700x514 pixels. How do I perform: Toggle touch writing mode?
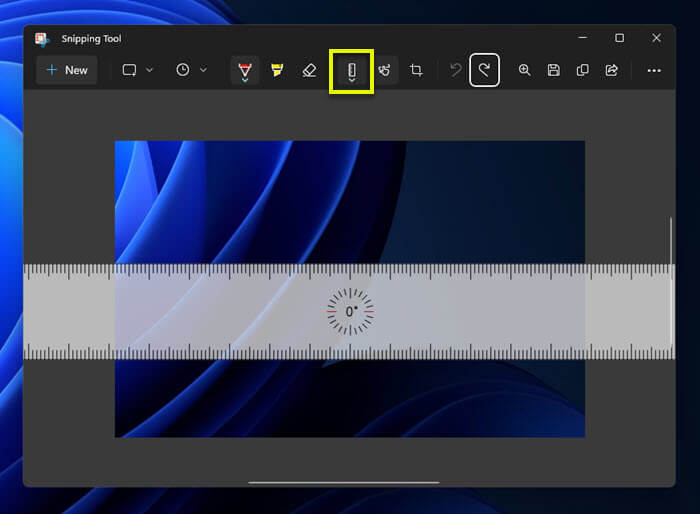click(x=384, y=70)
